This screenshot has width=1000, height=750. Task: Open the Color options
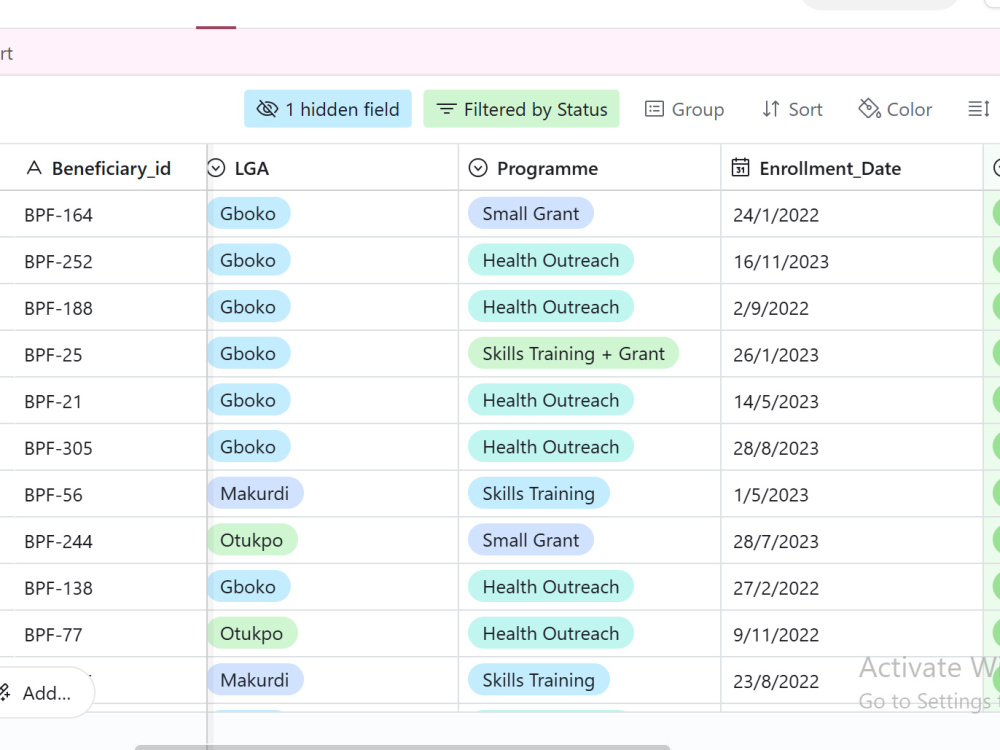[x=895, y=109]
